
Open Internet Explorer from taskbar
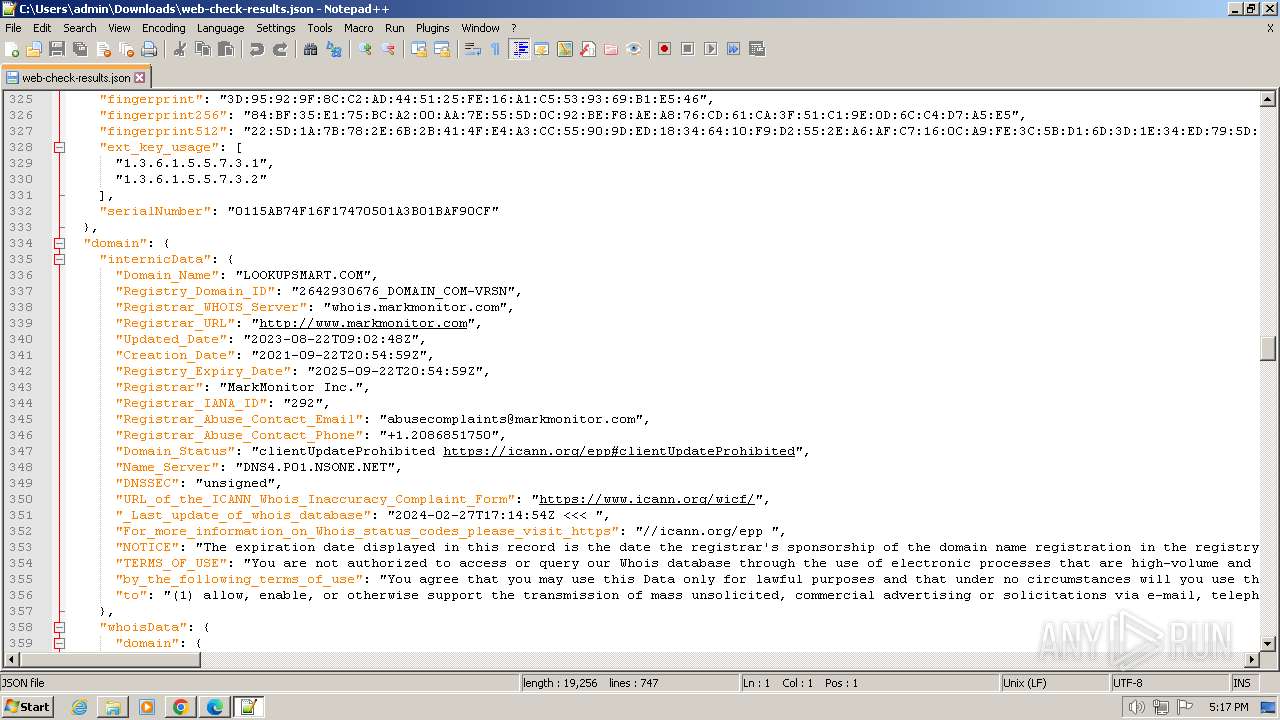[x=79, y=707]
